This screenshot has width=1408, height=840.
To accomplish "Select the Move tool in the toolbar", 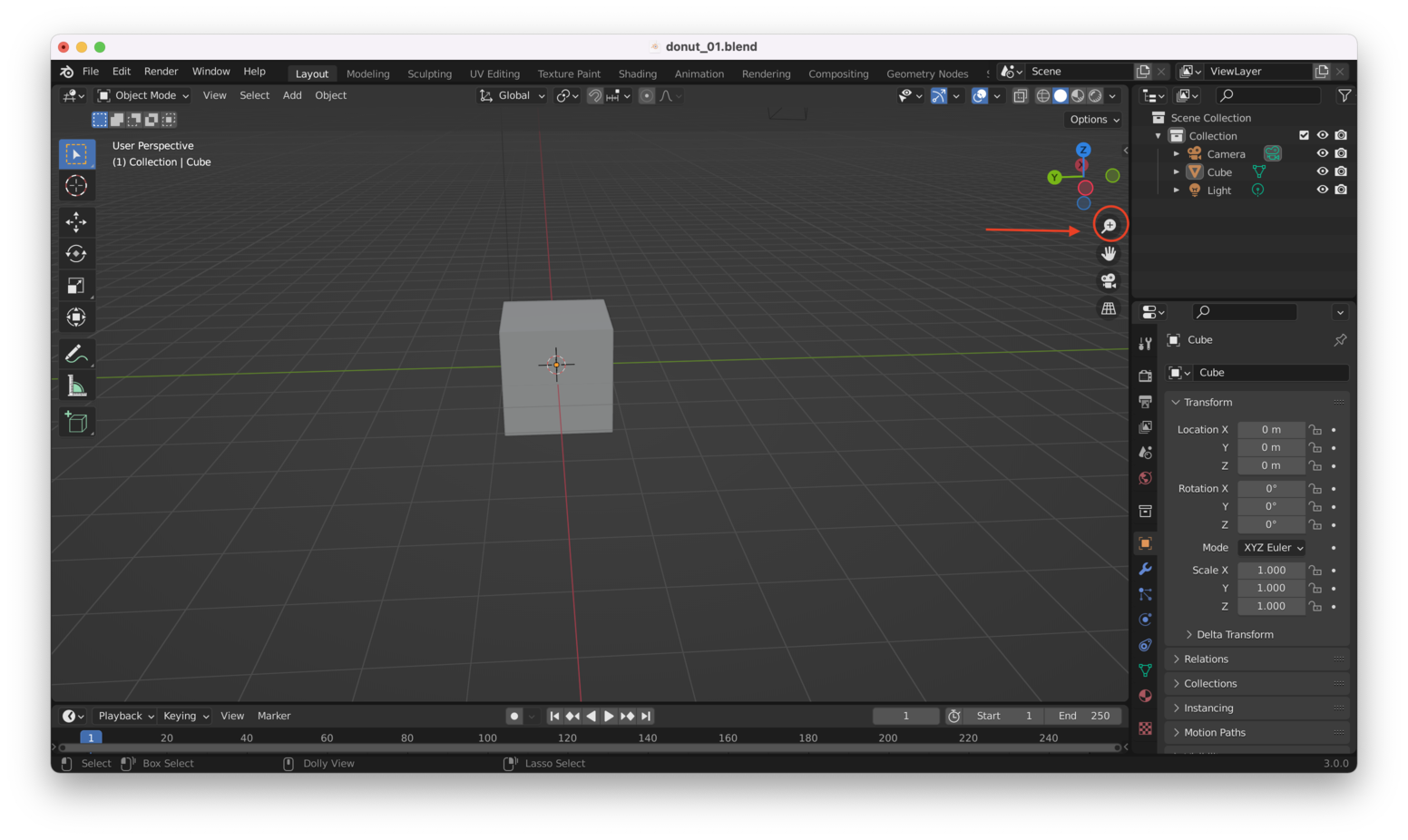I will tap(77, 221).
